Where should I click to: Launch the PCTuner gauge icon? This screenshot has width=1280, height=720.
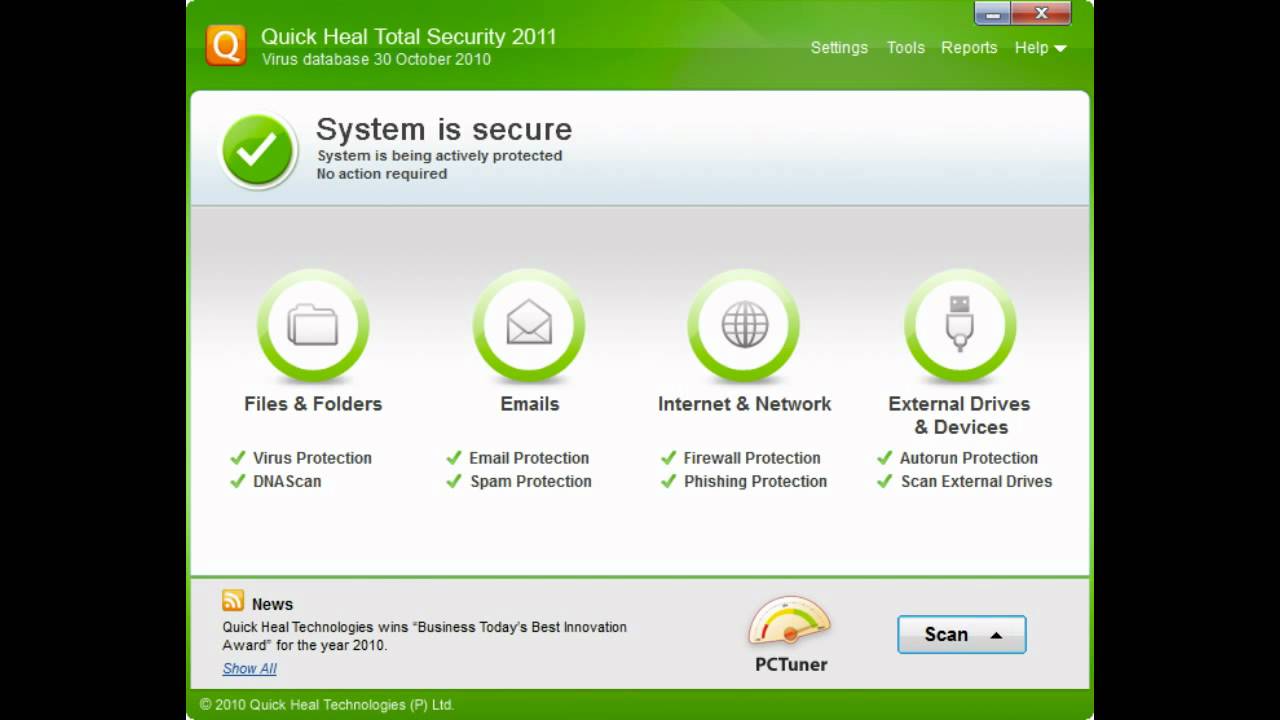click(x=790, y=621)
